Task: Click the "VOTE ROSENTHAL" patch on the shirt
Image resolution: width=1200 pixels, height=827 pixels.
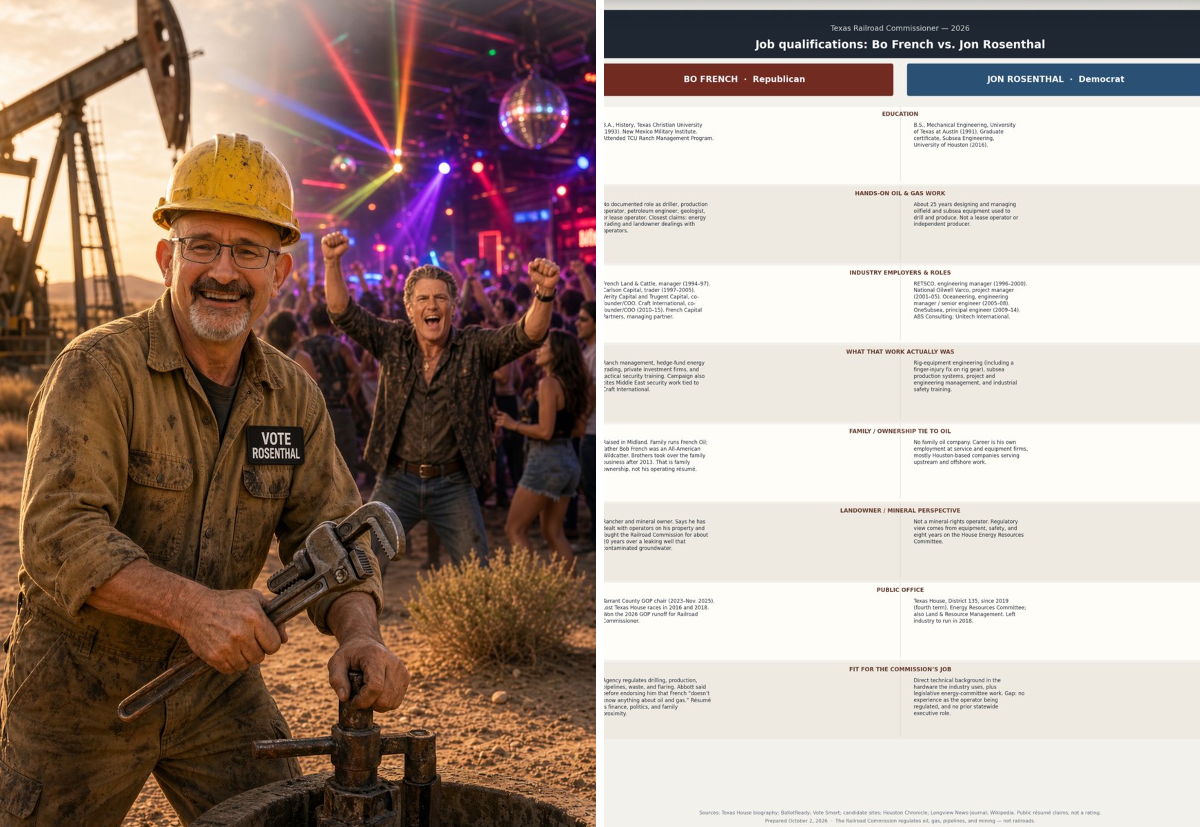Action: pos(275,445)
